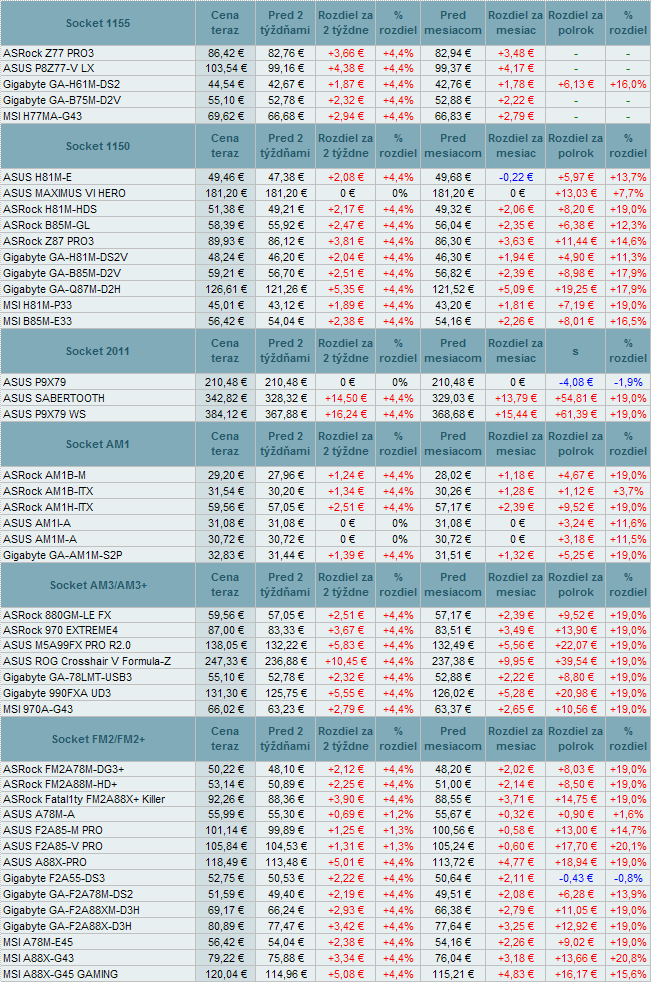Click the Gigabyte GA-Q87M-D2H row name
Screen dimensions: 651x982
pyautogui.click(x=62, y=289)
